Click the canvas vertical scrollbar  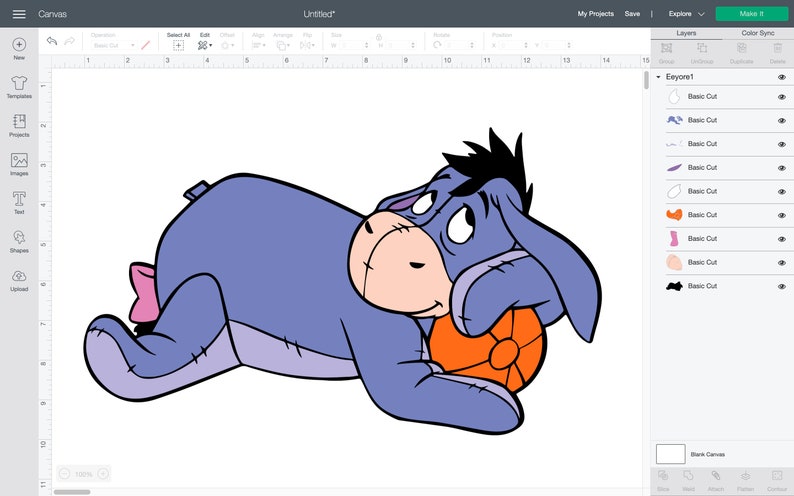[646, 80]
